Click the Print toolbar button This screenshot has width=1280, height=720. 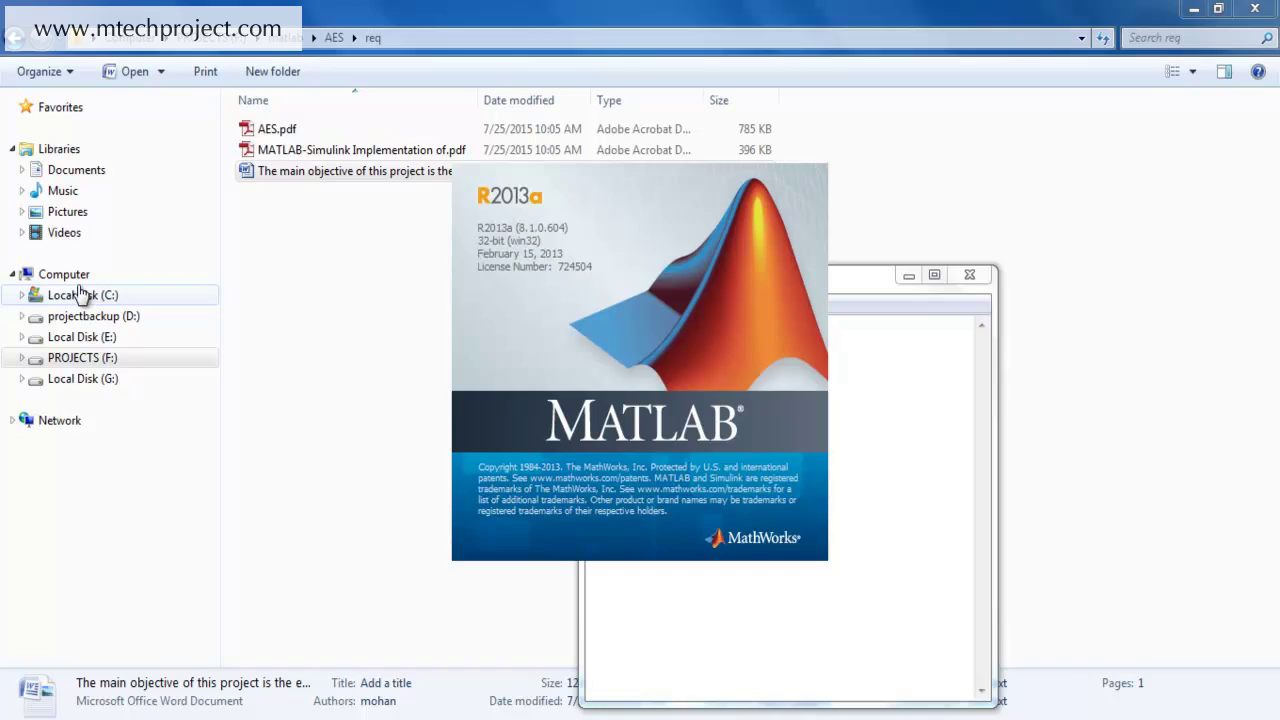click(x=205, y=72)
